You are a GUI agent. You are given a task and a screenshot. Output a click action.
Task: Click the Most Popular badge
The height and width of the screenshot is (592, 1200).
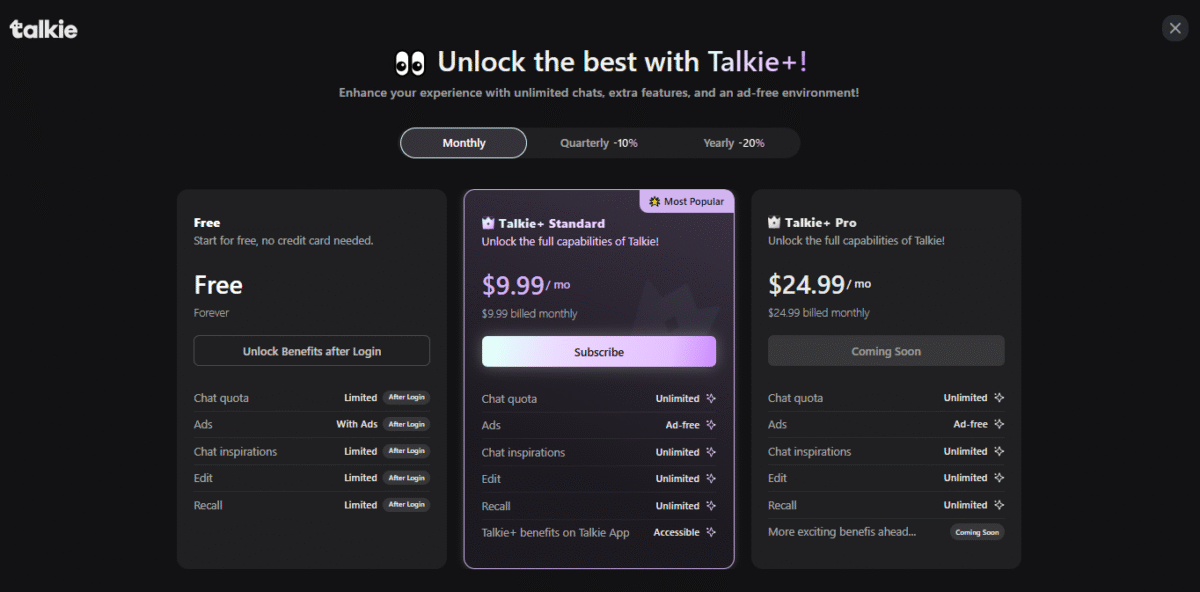[687, 201]
